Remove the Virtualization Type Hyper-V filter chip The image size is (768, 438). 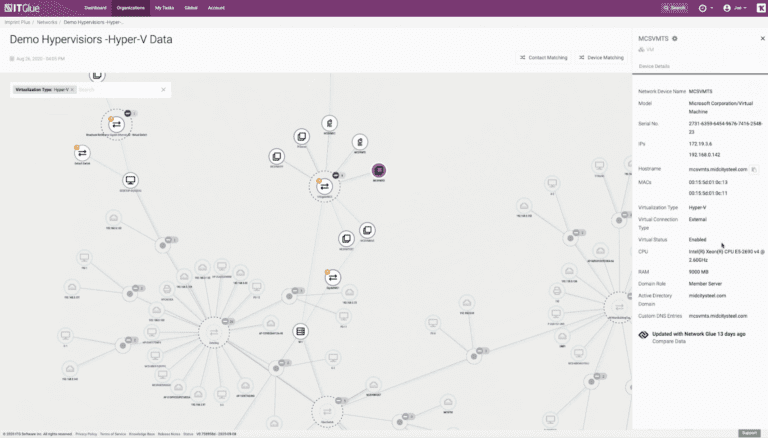point(72,90)
